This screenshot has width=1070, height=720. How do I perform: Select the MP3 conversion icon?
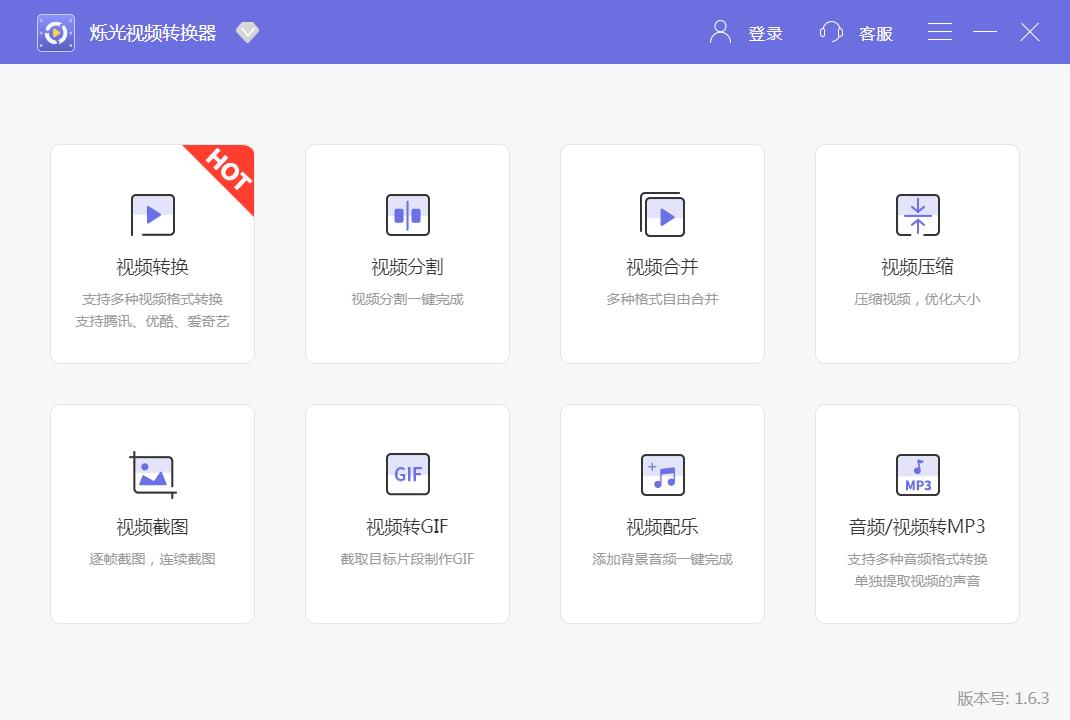(x=917, y=474)
